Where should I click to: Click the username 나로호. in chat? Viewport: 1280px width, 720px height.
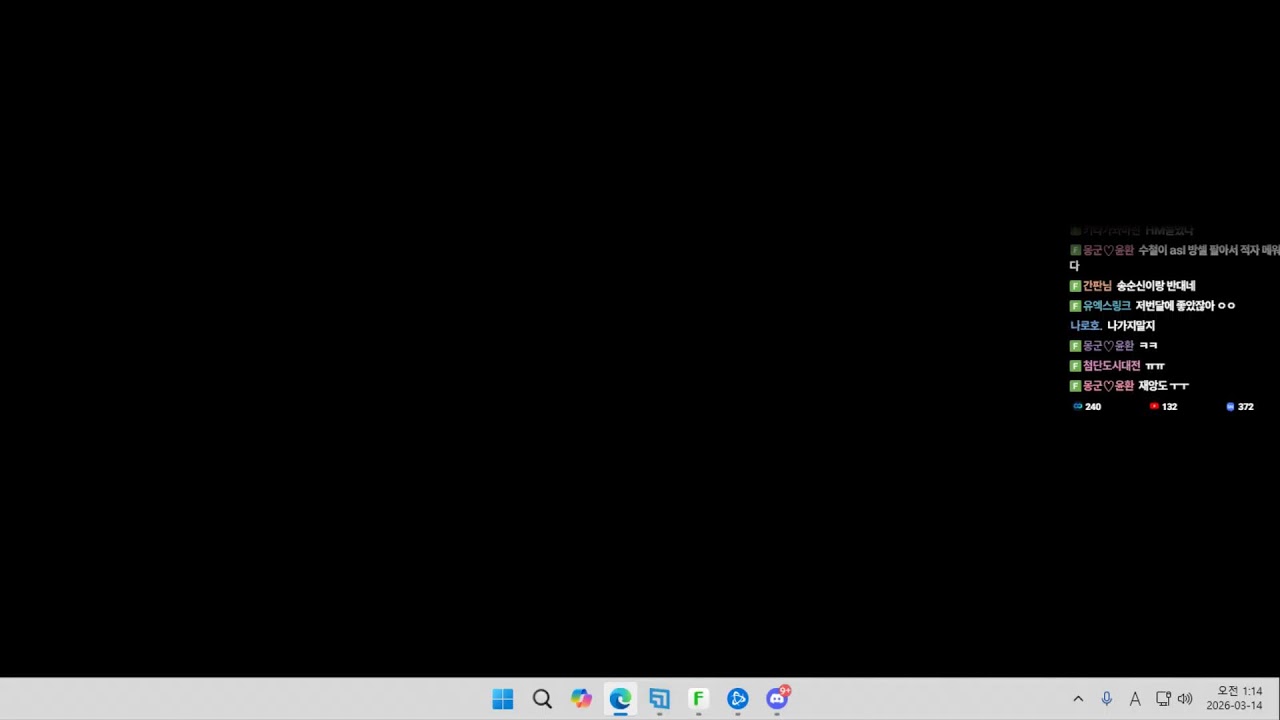1086,326
